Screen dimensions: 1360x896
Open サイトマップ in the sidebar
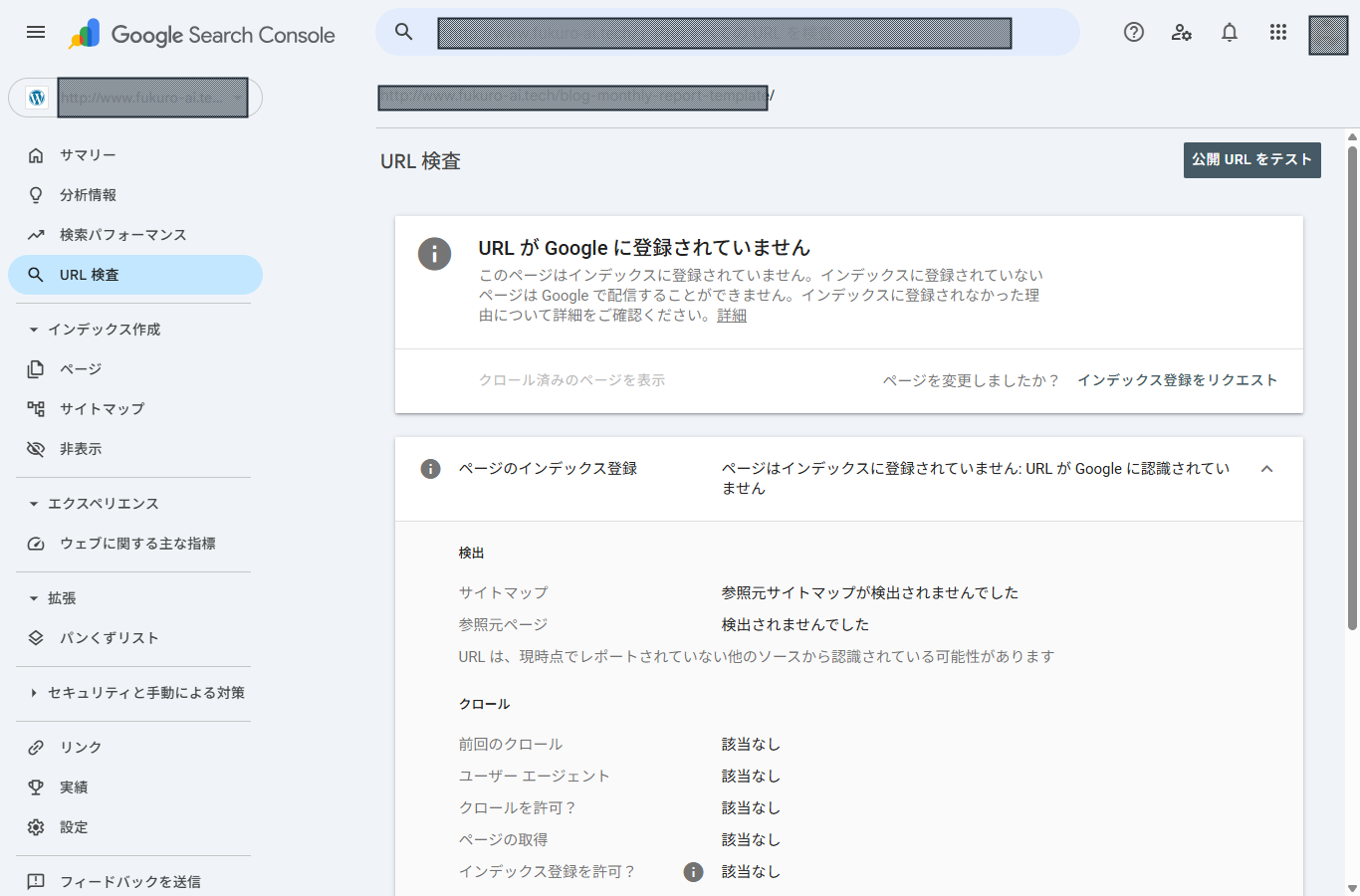point(135,409)
